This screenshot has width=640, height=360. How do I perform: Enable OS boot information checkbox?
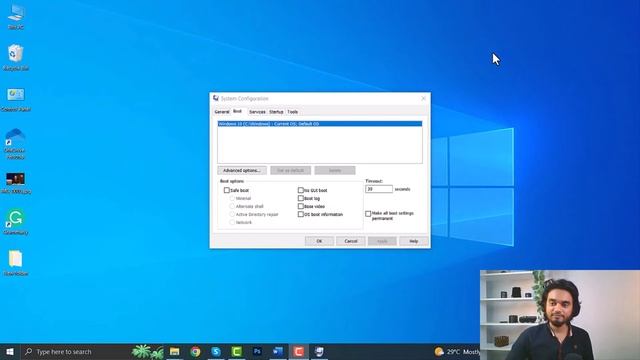[x=300, y=214]
